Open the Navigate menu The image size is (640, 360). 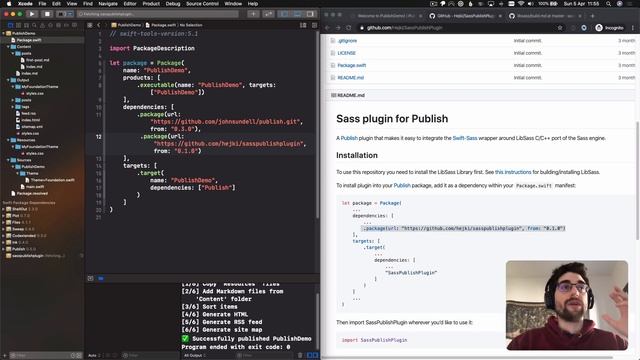pyautogui.click(x=108, y=4)
